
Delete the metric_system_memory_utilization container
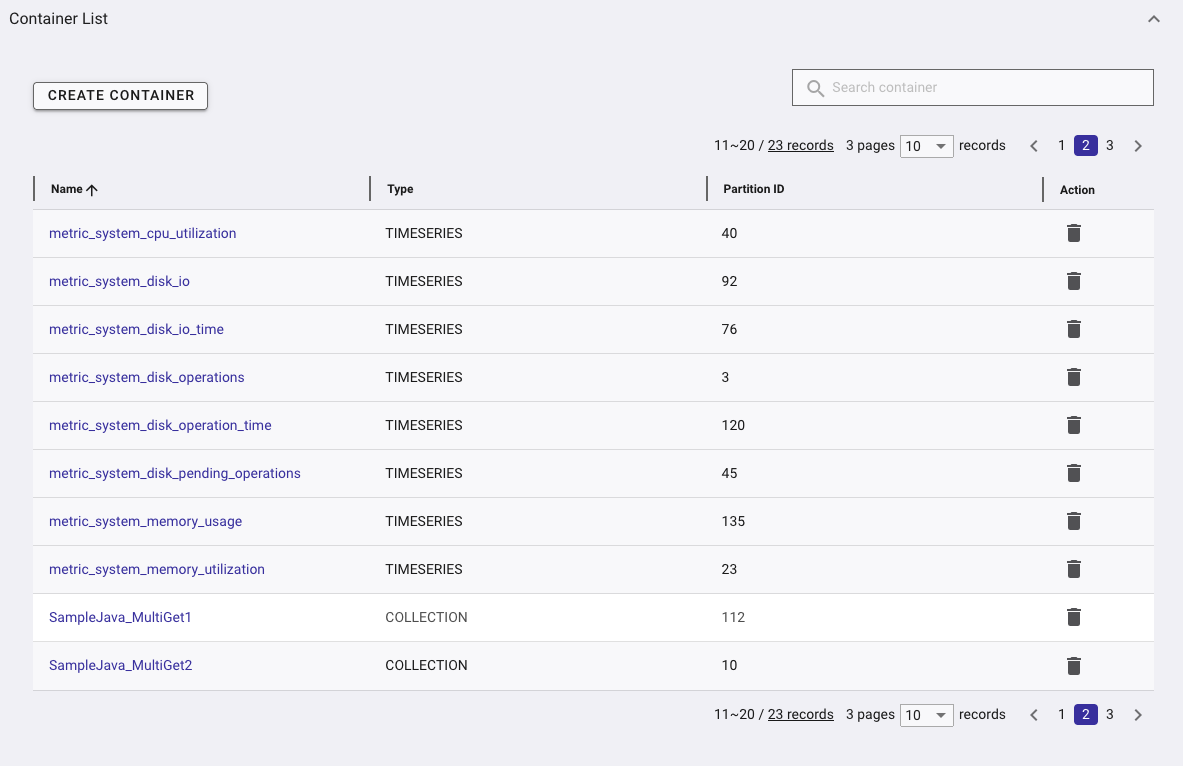pos(1074,569)
